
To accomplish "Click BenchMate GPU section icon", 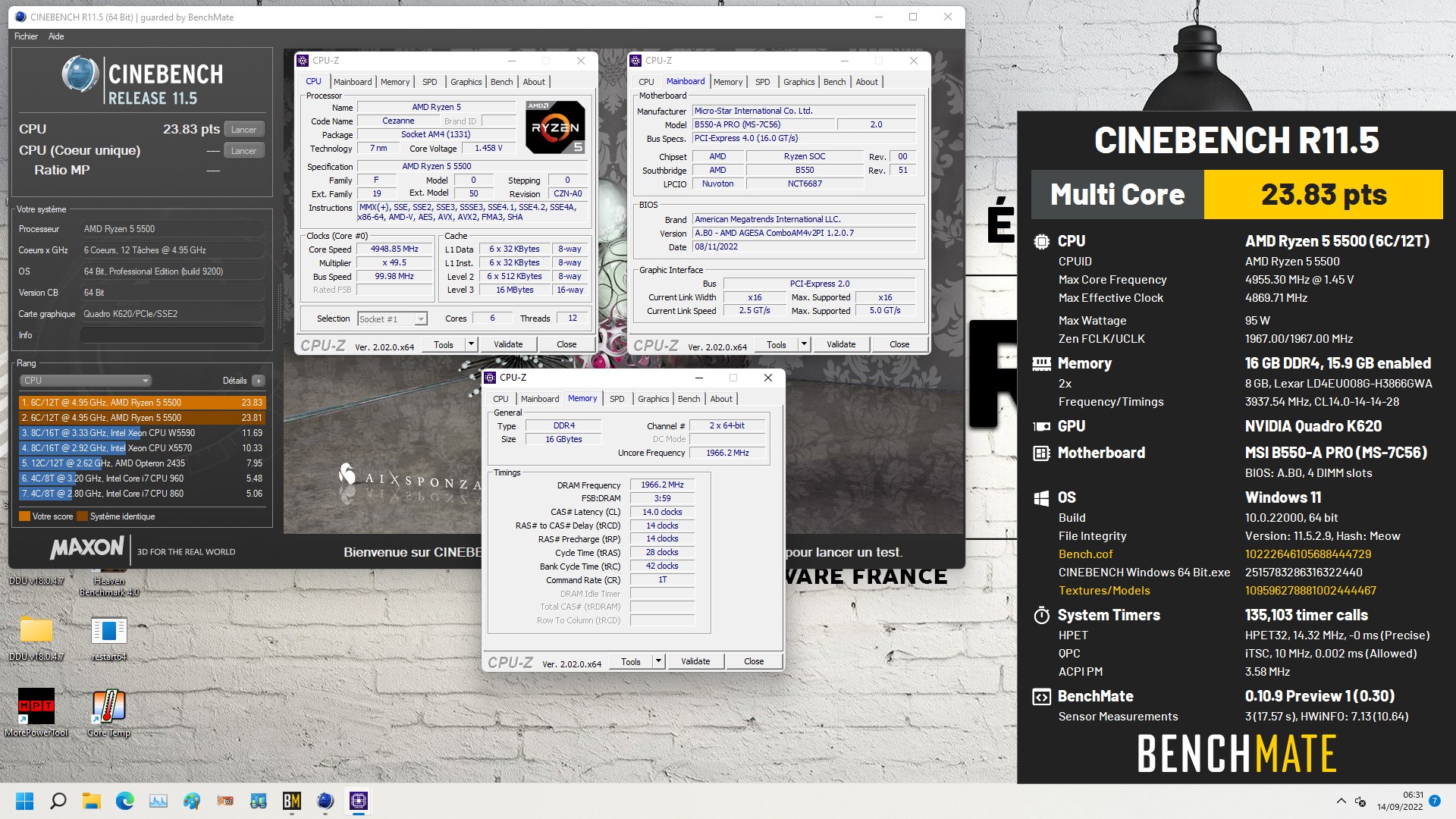I will pos(1041,427).
